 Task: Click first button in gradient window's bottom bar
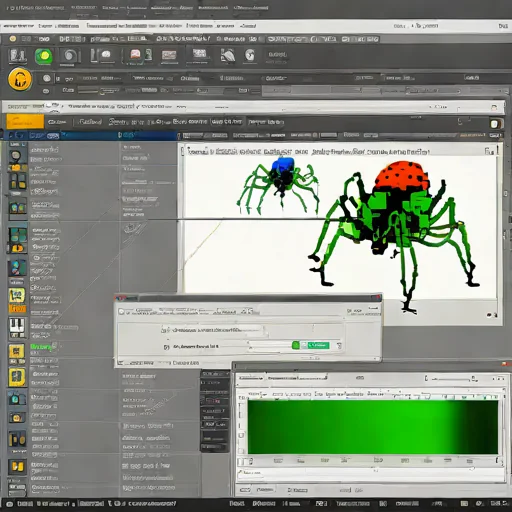[245, 490]
